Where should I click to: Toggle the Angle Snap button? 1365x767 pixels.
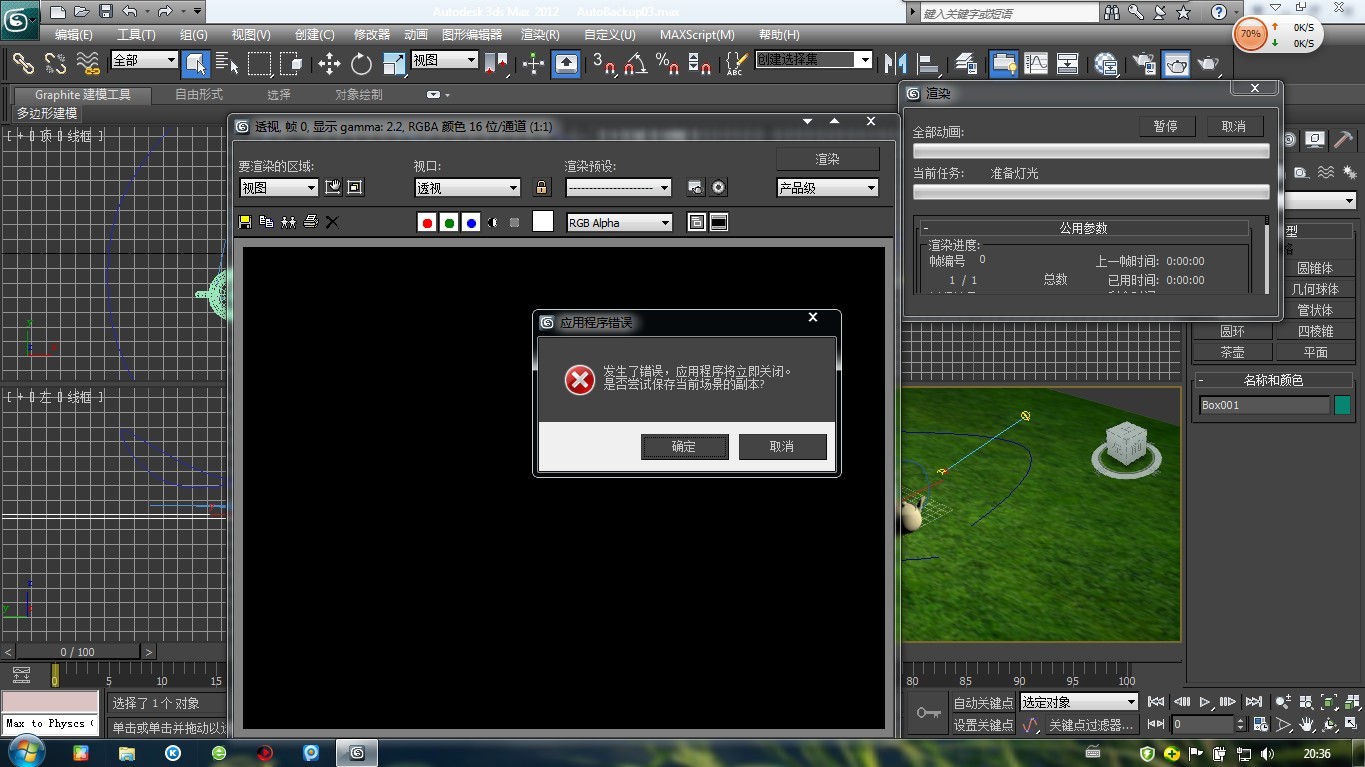point(636,64)
